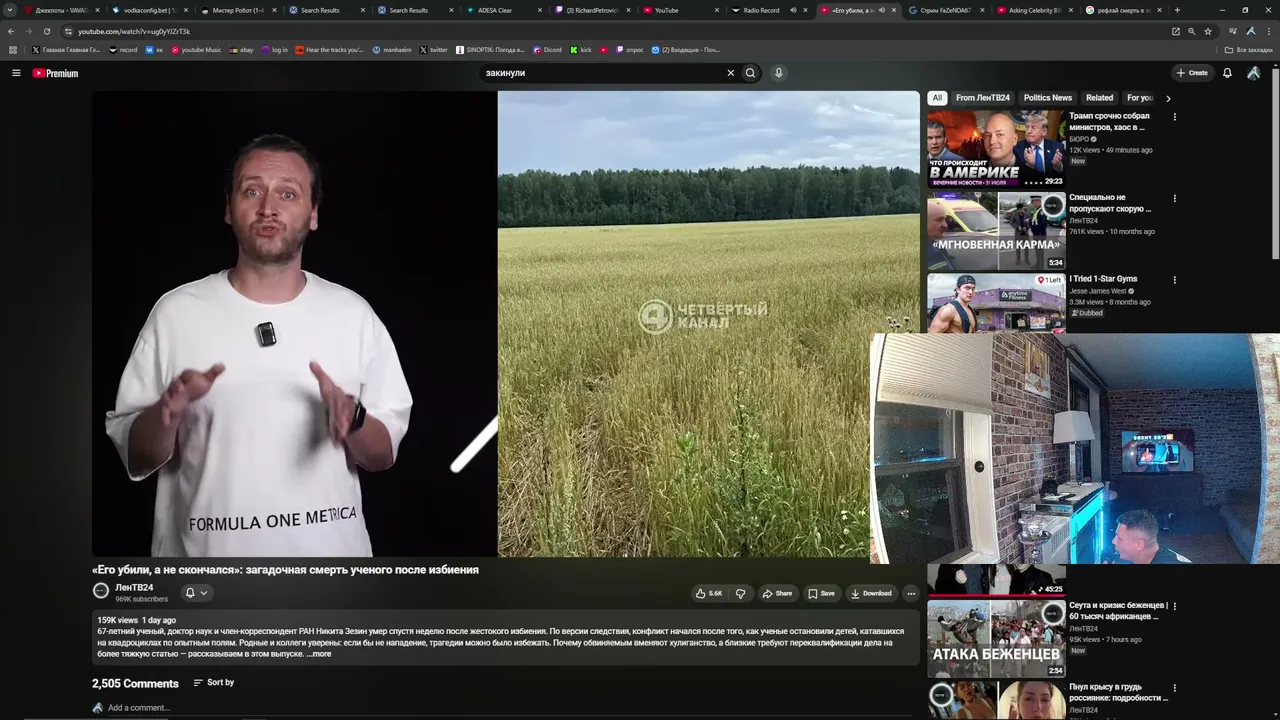Viewport: 1280px width, 720px height.
Task: Like the video with thumbs up
Action: [709, 593]
